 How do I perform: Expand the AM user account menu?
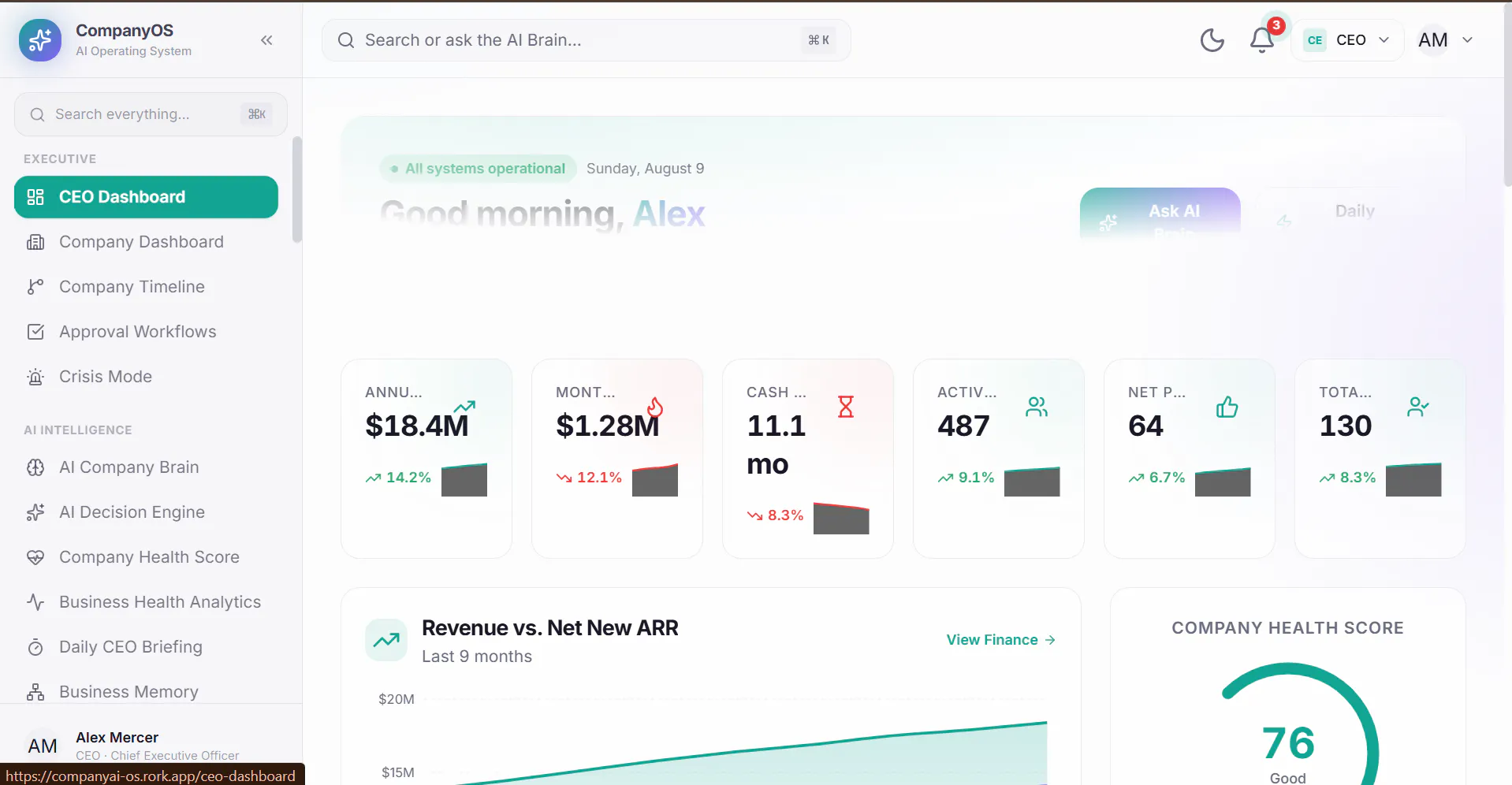[1445, 40]
